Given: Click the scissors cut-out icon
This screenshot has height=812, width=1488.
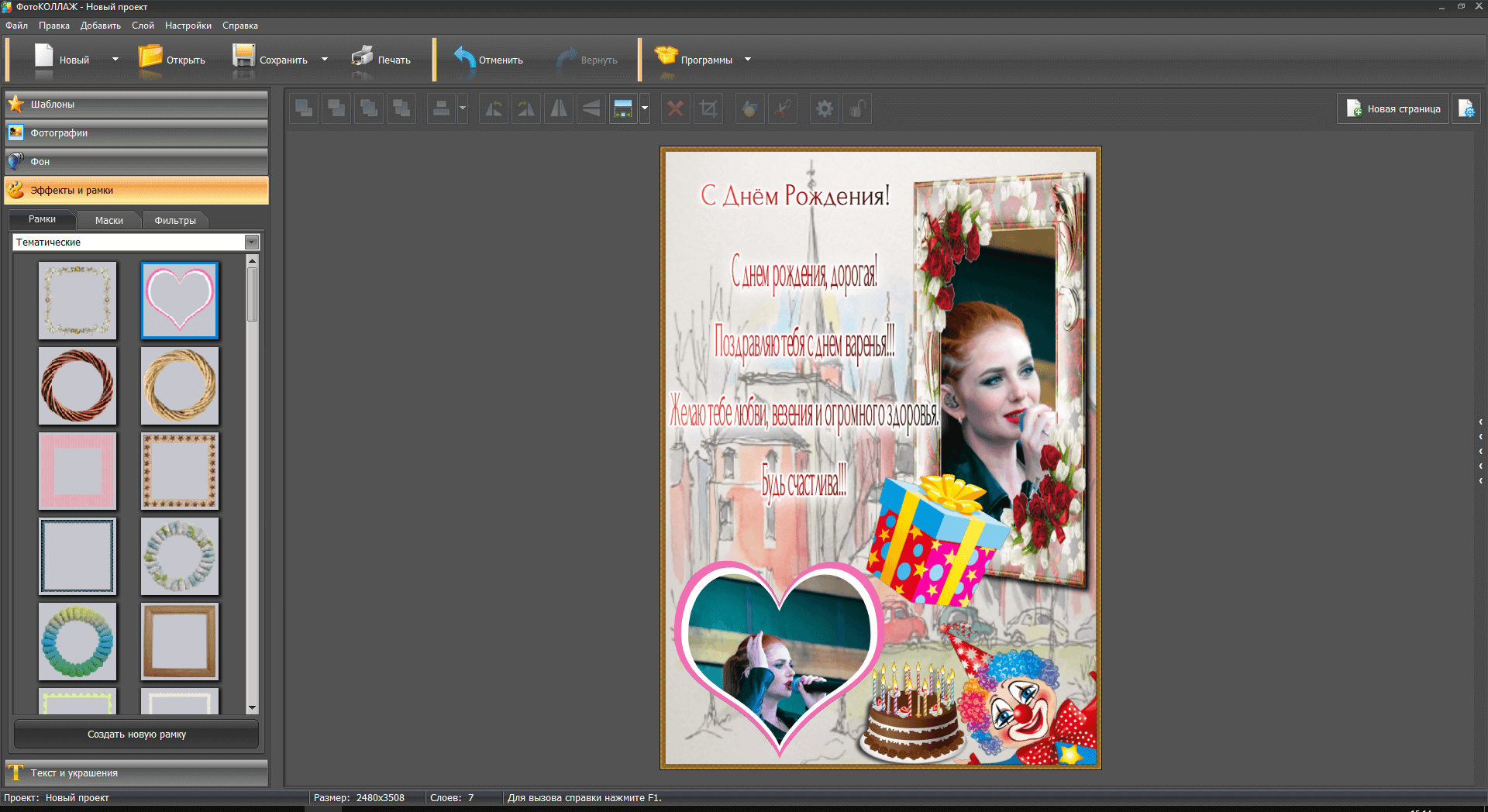Looking at the screenshot, I should pyautogui.click(x=783, y=108).
